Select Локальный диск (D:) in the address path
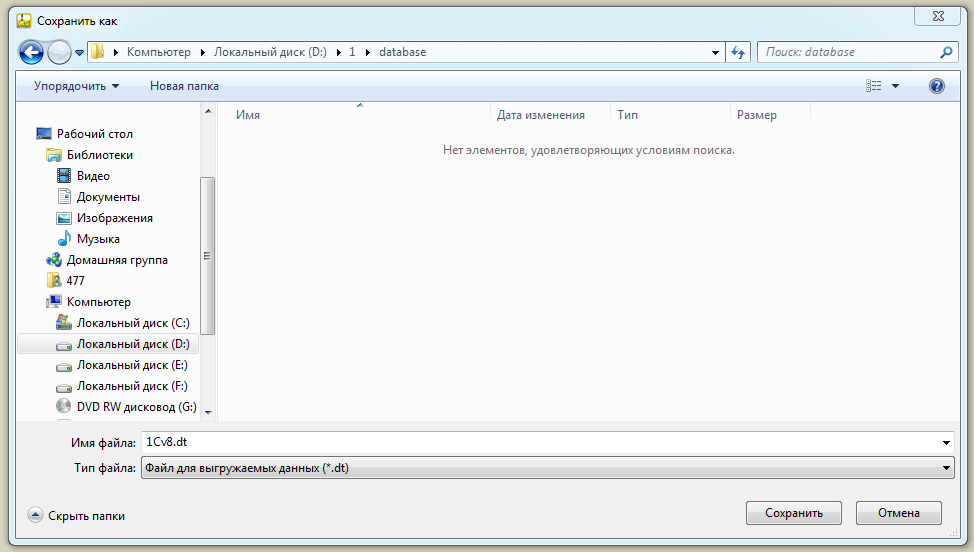Image resolution: width=974 pixels, height=552 pixels. pos(270,52)
